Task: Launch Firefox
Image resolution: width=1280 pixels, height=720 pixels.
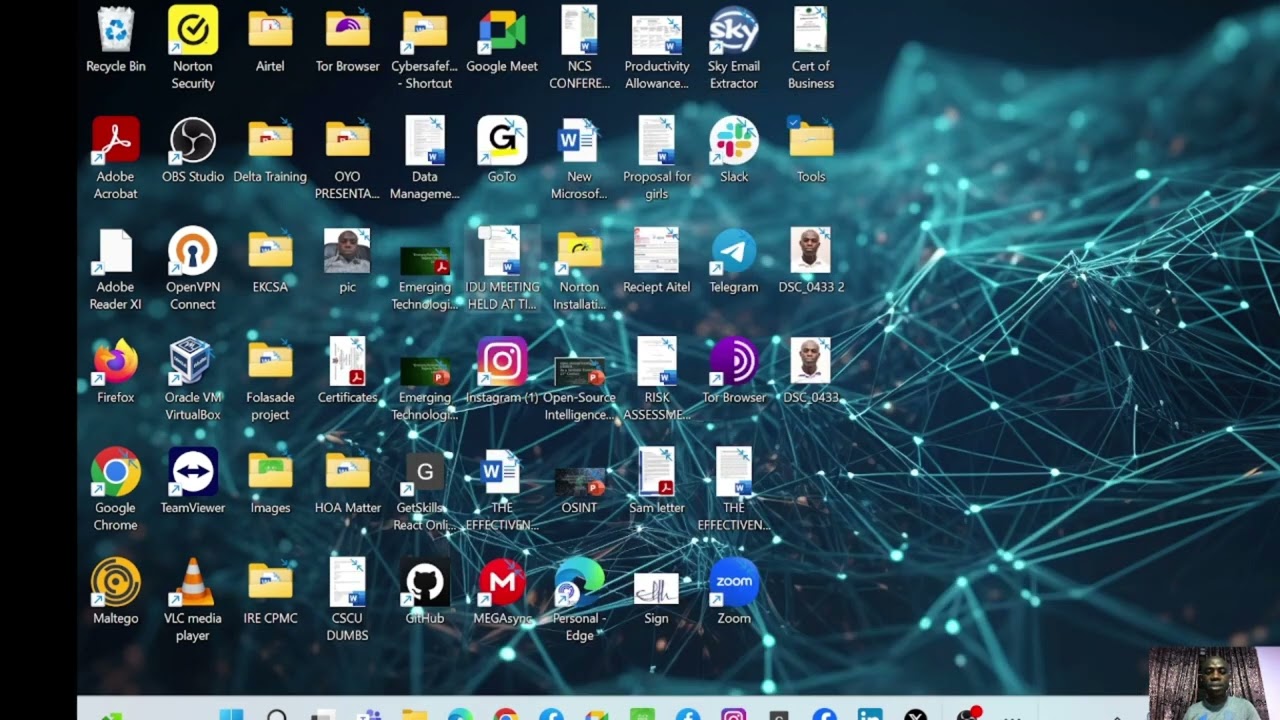Action: (x=116, y=361)
